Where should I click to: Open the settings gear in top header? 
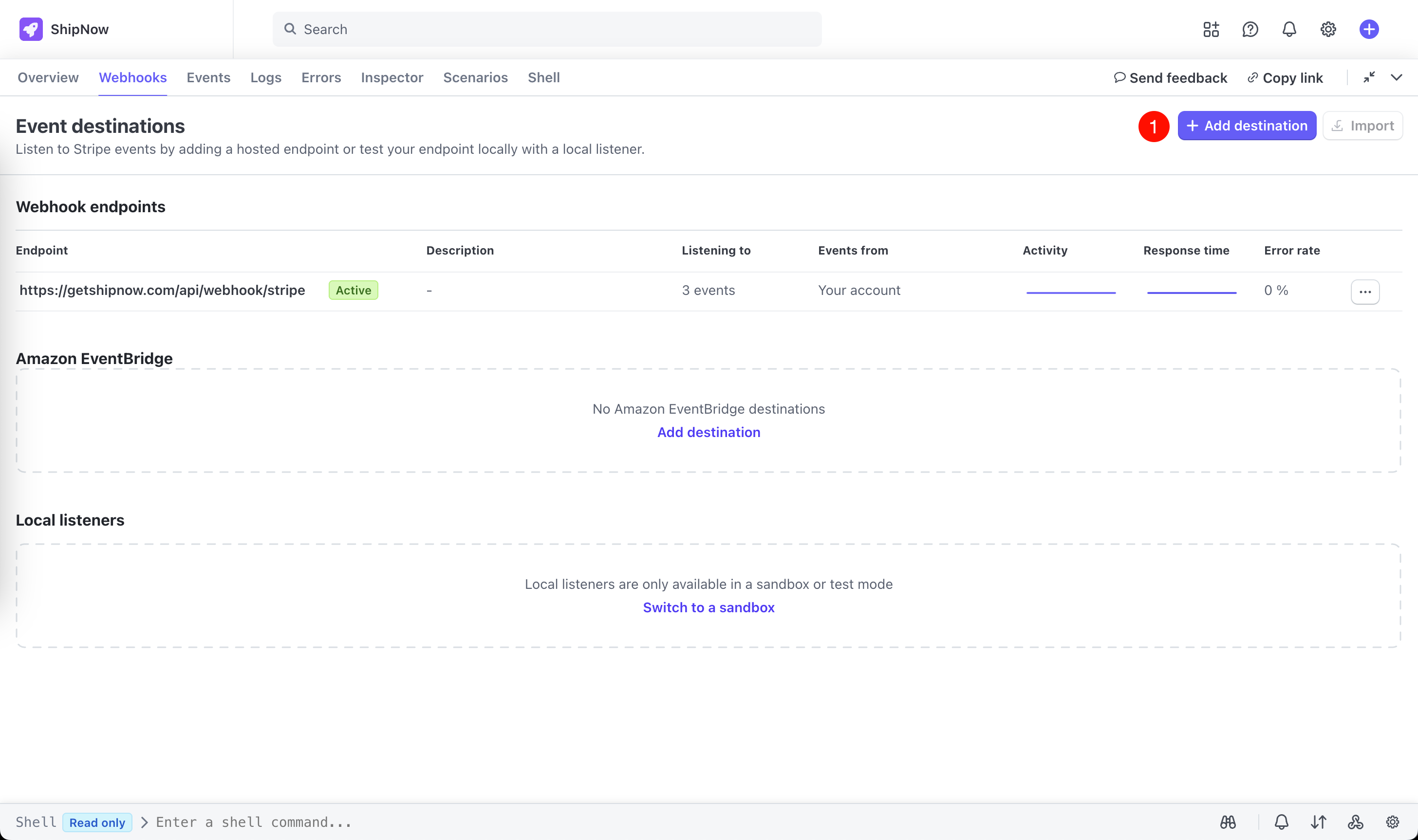point(1328,29)
